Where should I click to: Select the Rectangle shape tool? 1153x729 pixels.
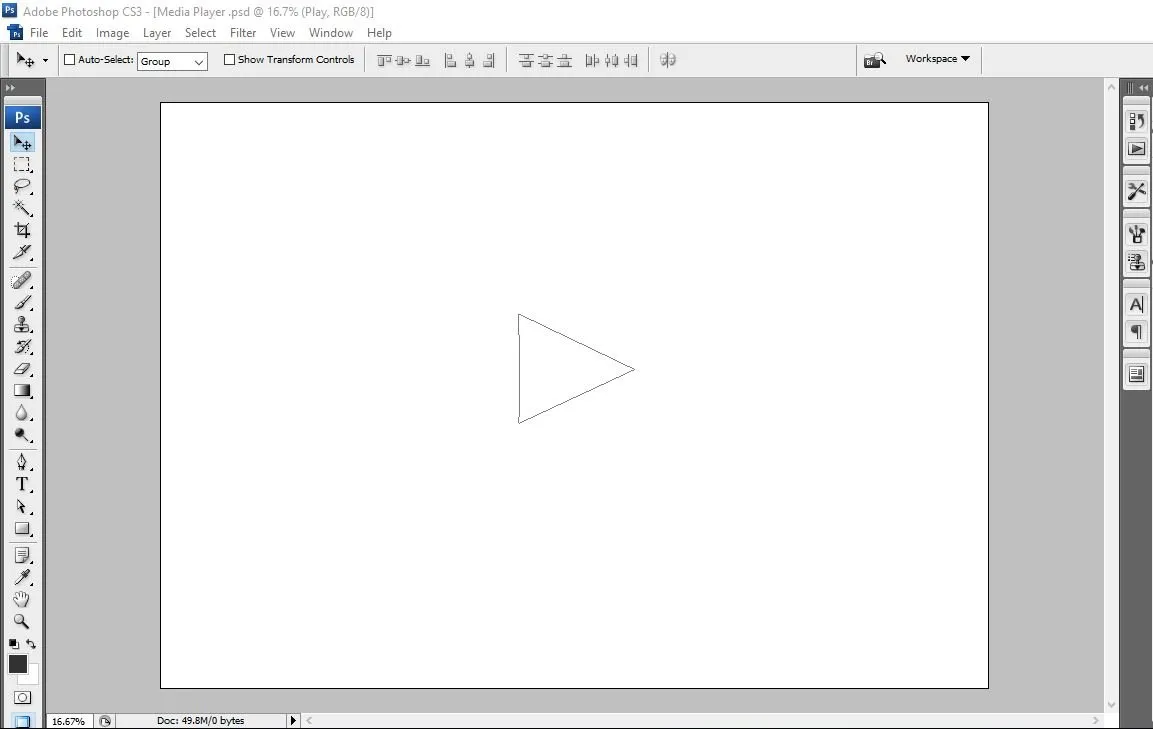pyautogui.click(x=22, y=528)
